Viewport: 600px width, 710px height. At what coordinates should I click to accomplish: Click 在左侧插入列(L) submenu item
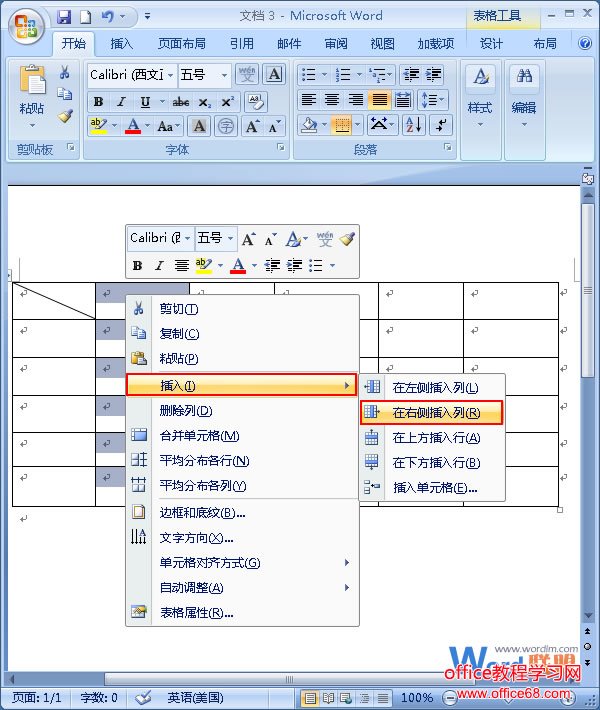[x=432, y=388]
